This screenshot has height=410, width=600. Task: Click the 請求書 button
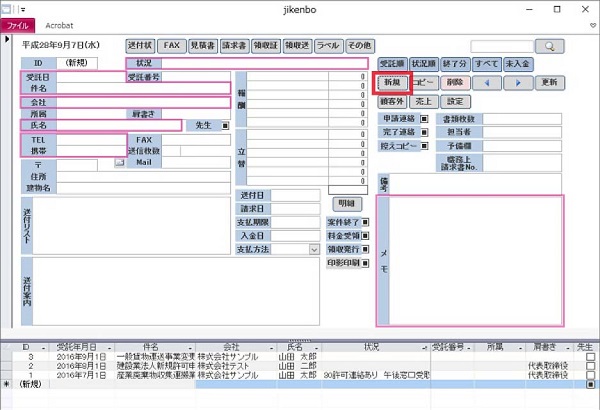(234, 46)
